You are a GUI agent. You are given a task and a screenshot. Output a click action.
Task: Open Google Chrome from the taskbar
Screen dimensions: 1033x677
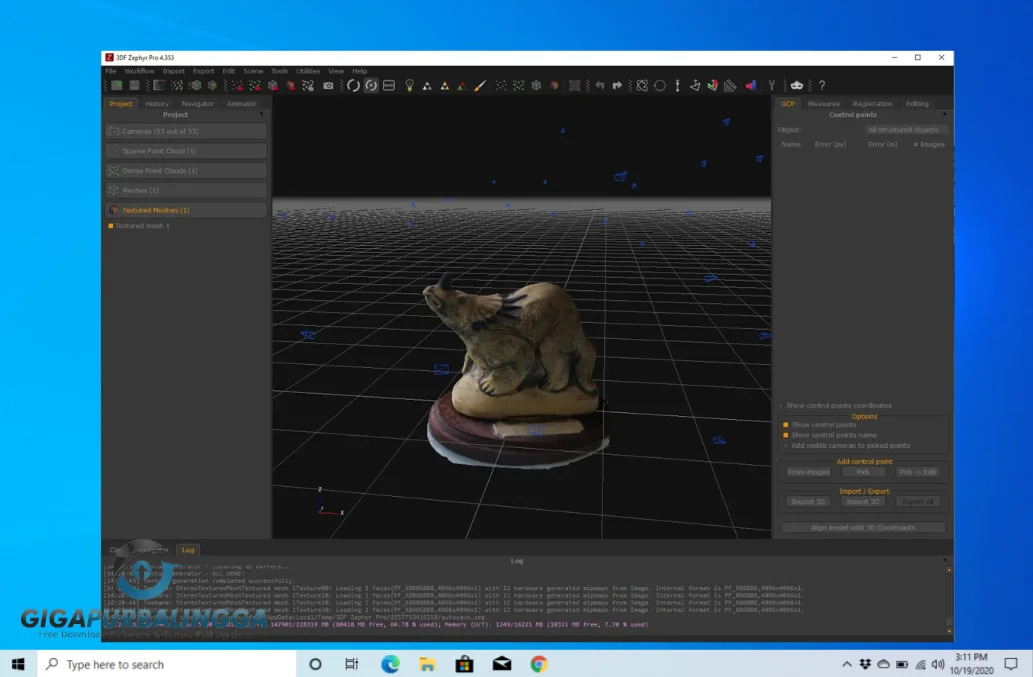(x=538, y=664)
